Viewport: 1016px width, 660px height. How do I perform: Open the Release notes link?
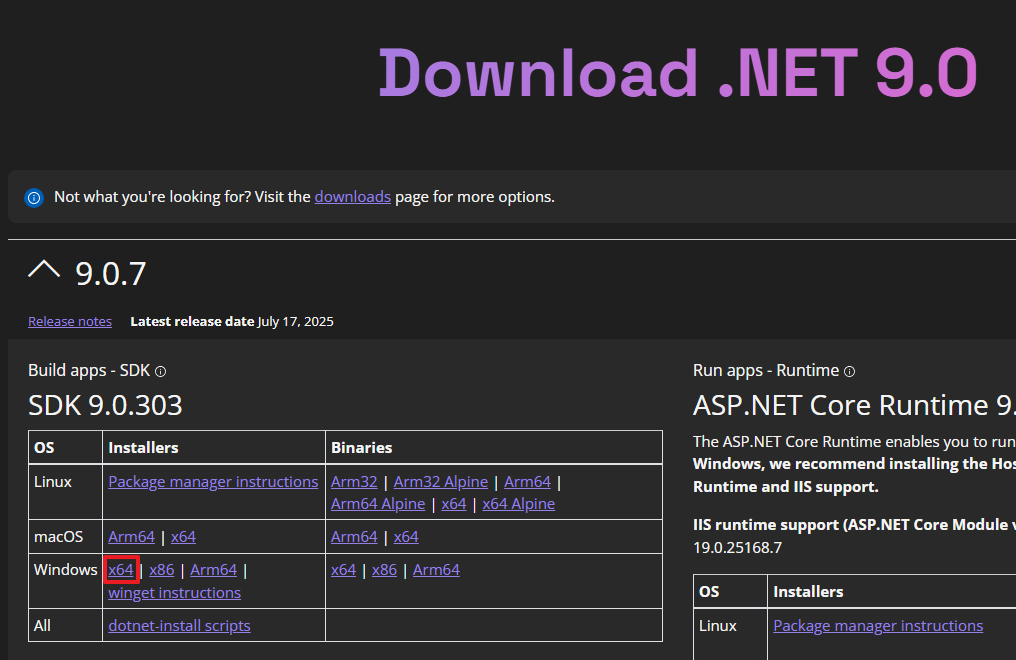point(70,321)
